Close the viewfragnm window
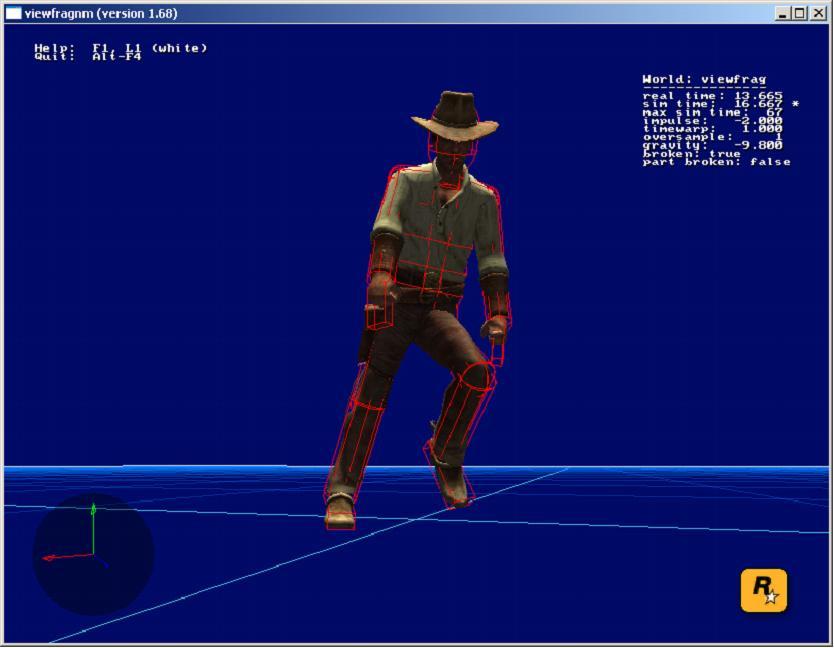Image resolution: width=834 pixels, height=648 pixels. pyautogui.click(x=818, y=13)
